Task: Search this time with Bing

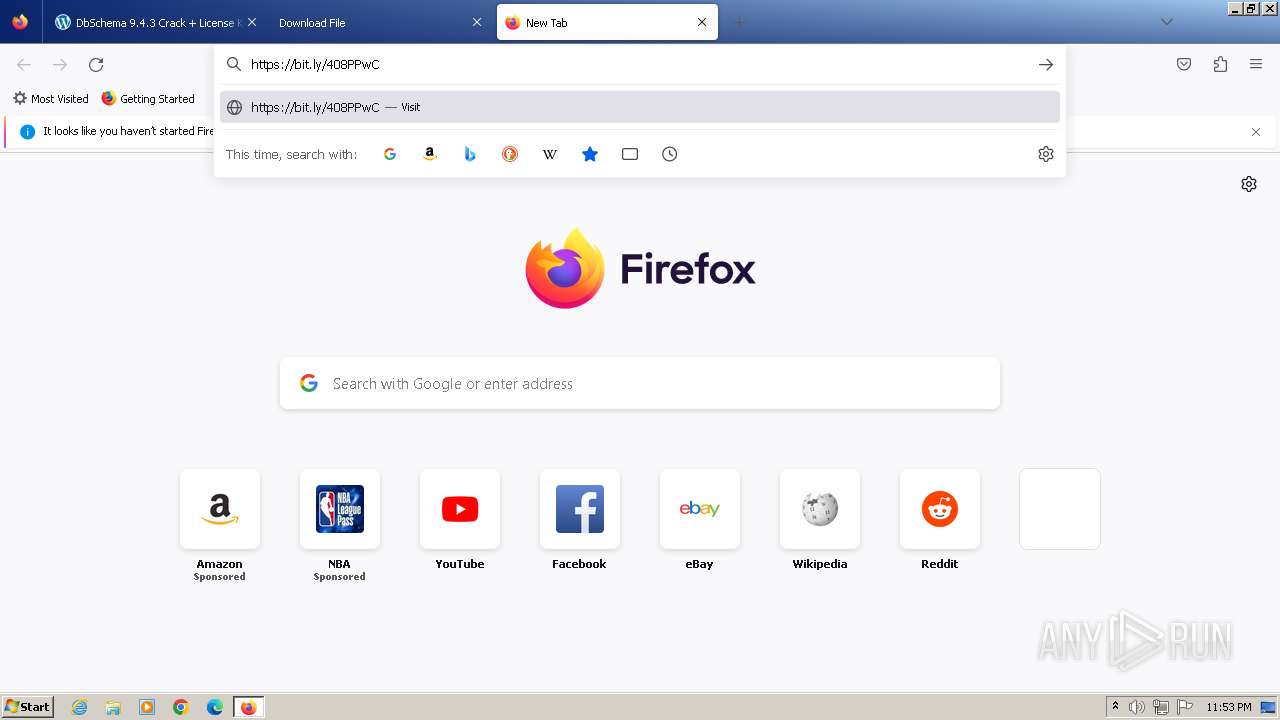Action: click(x=470, y=154)
